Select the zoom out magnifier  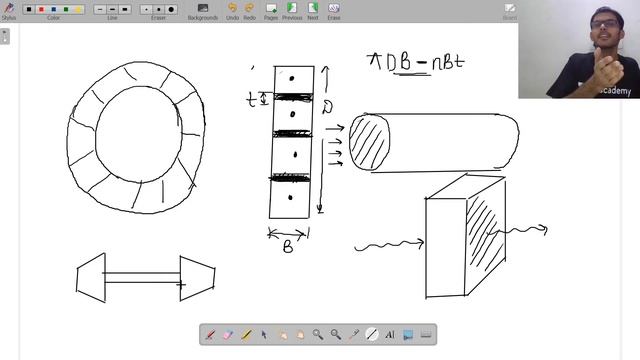point(336,335)
